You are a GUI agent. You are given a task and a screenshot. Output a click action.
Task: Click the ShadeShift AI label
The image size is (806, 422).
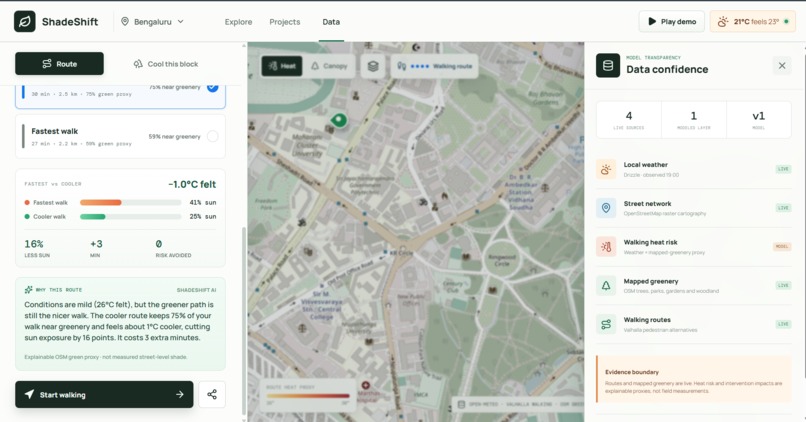pyautogui.click(x=196, y=290)
